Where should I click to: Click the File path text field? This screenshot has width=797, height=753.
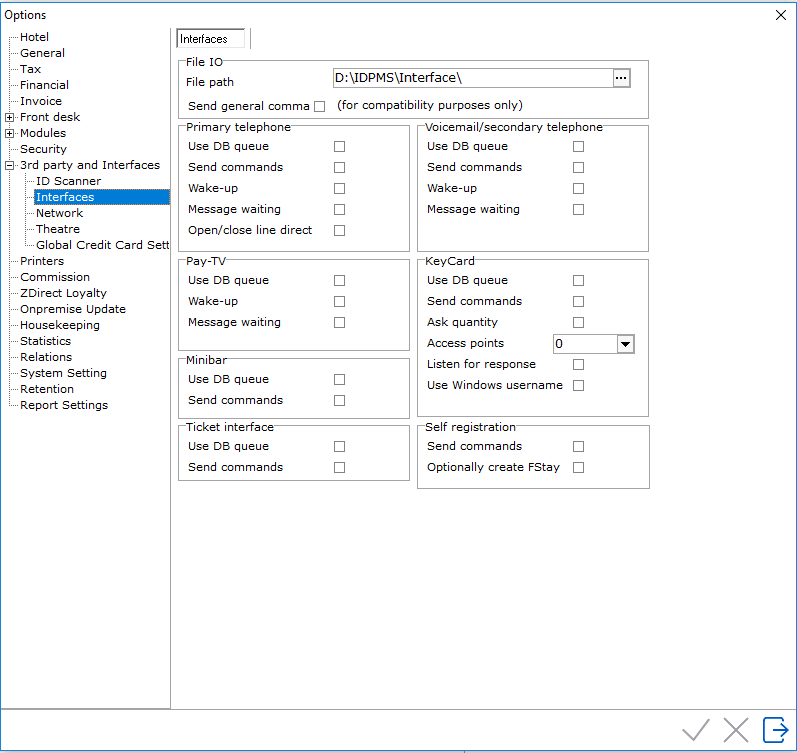pyautogui.click(x=470, y=78)
